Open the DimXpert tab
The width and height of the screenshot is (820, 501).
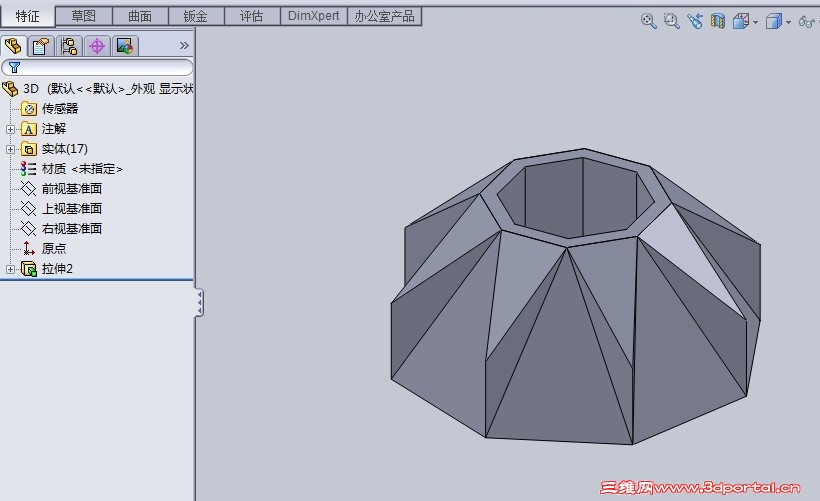point(314,16)
